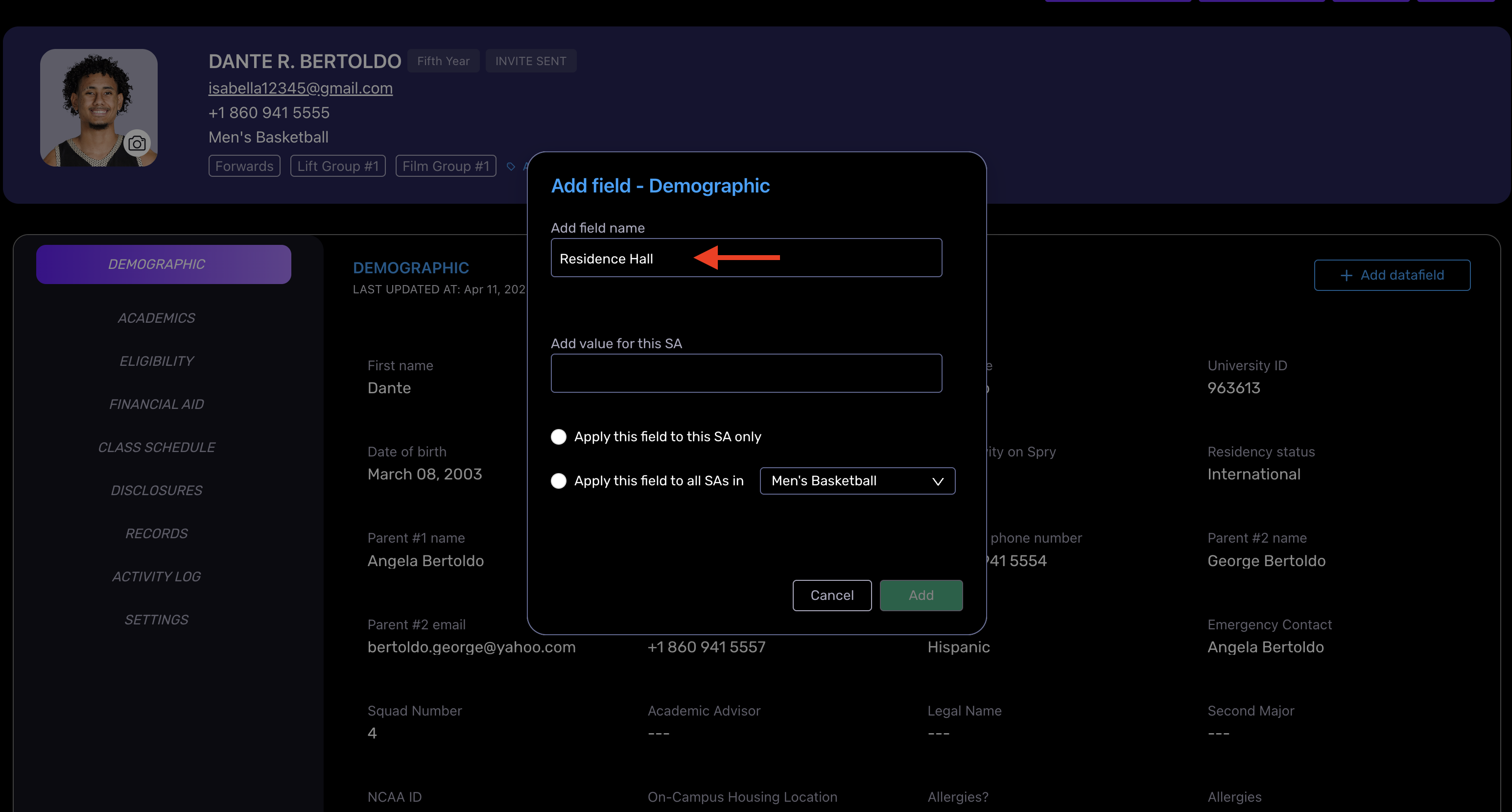Click Parent #1 name Angela Bertoldo
Screen dimensions: 1512x812
pyautogui.click(x=425, y=561)
